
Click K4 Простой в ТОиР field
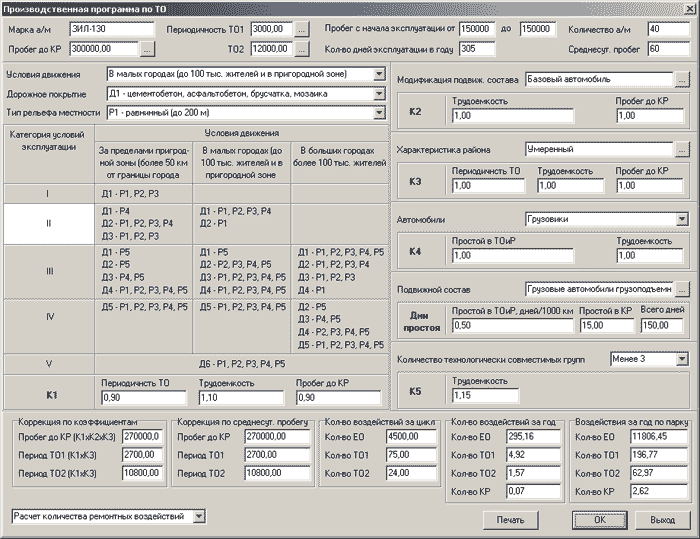point(513,256)
